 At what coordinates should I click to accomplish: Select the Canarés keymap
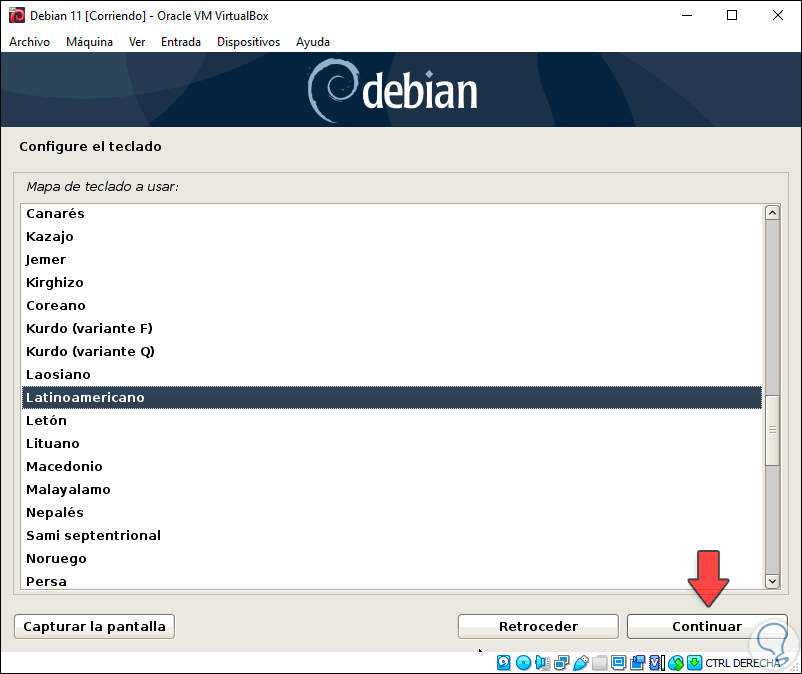[x=392, y=213]
